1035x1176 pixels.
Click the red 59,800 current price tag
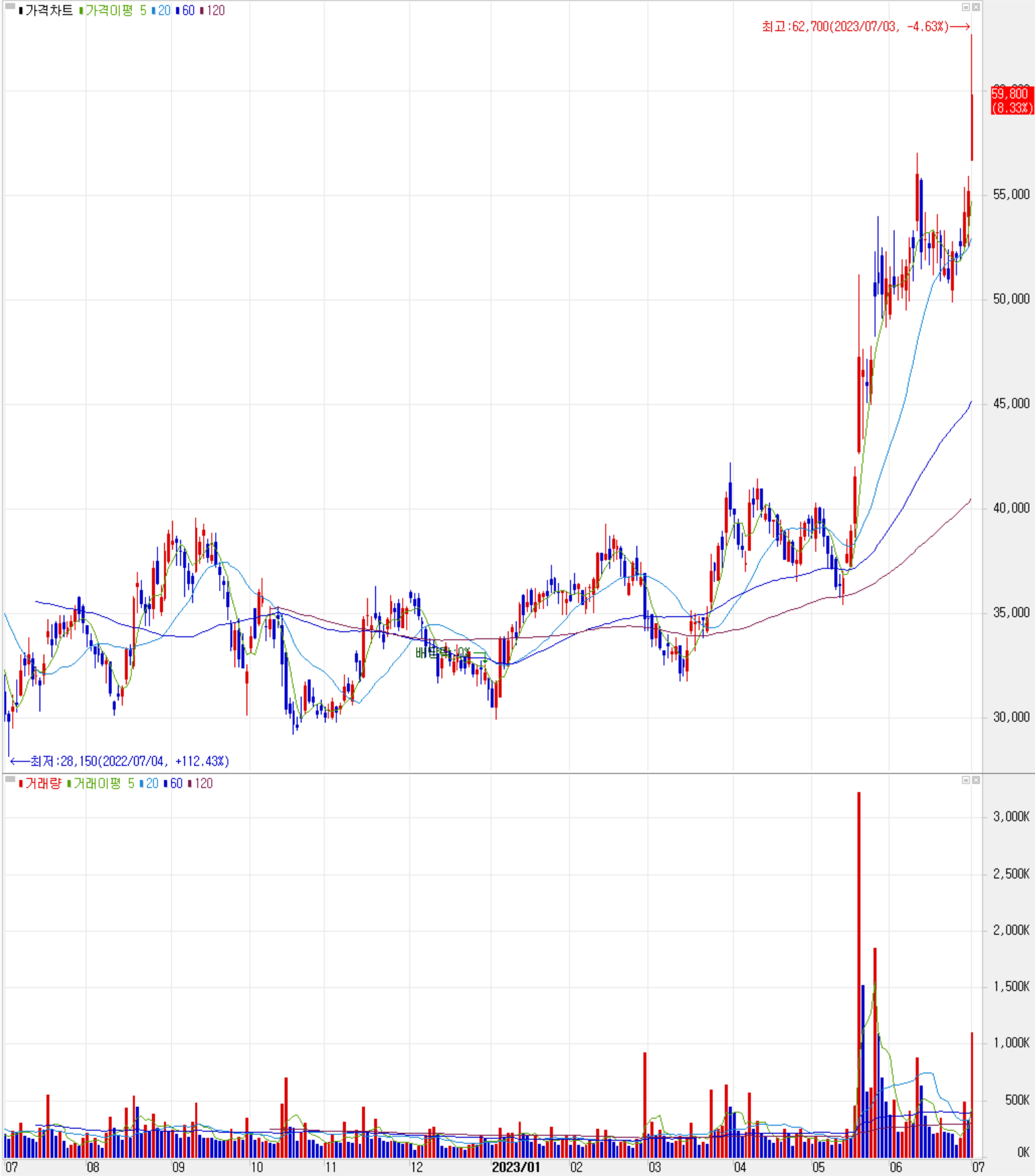click(x=1012, y=101)
